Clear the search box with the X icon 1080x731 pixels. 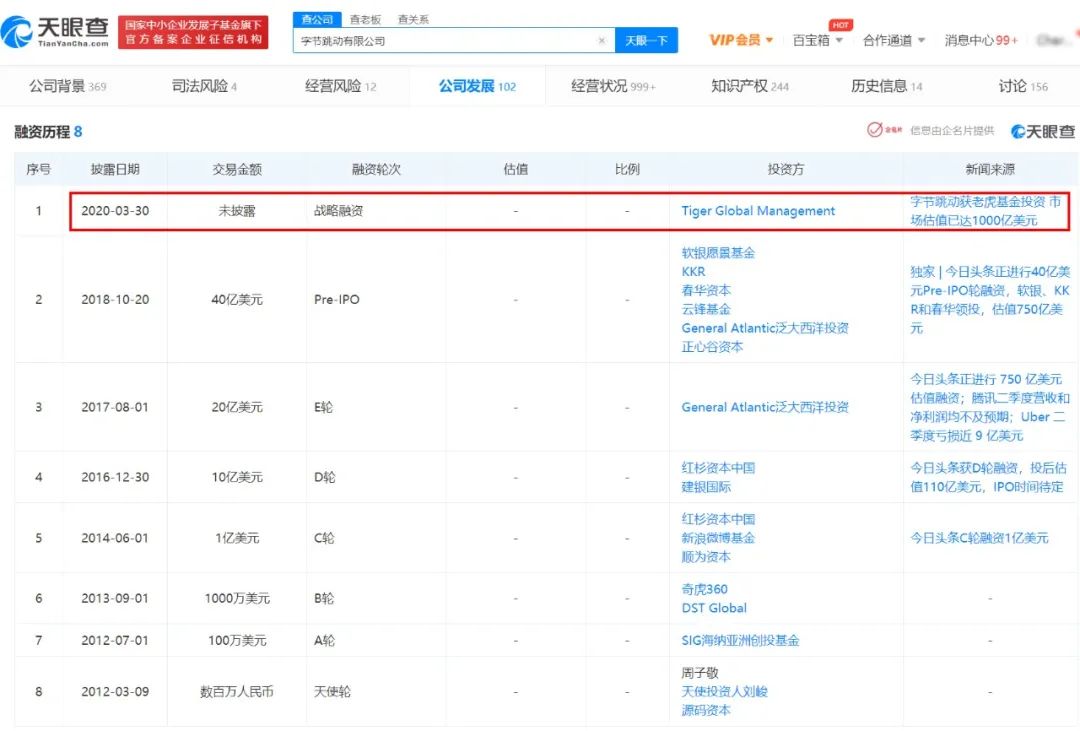click(601, 41)
